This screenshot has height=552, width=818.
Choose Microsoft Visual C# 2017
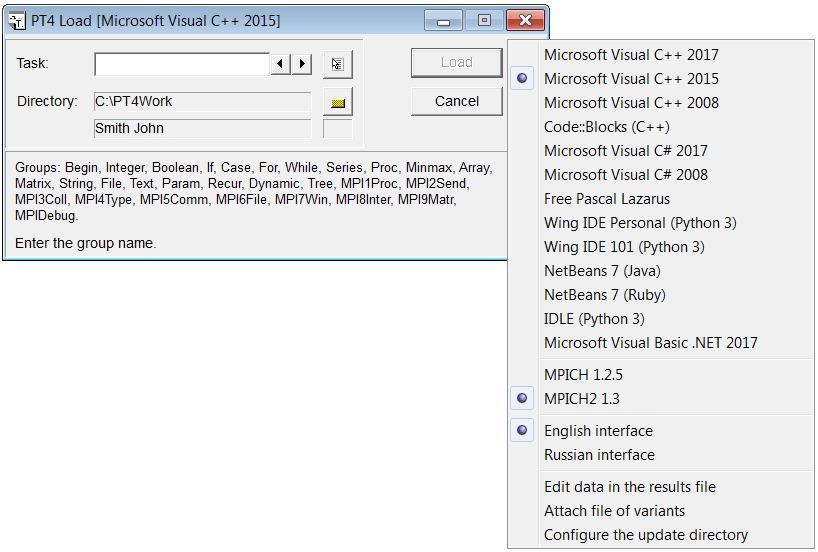[x=660, y=151]
